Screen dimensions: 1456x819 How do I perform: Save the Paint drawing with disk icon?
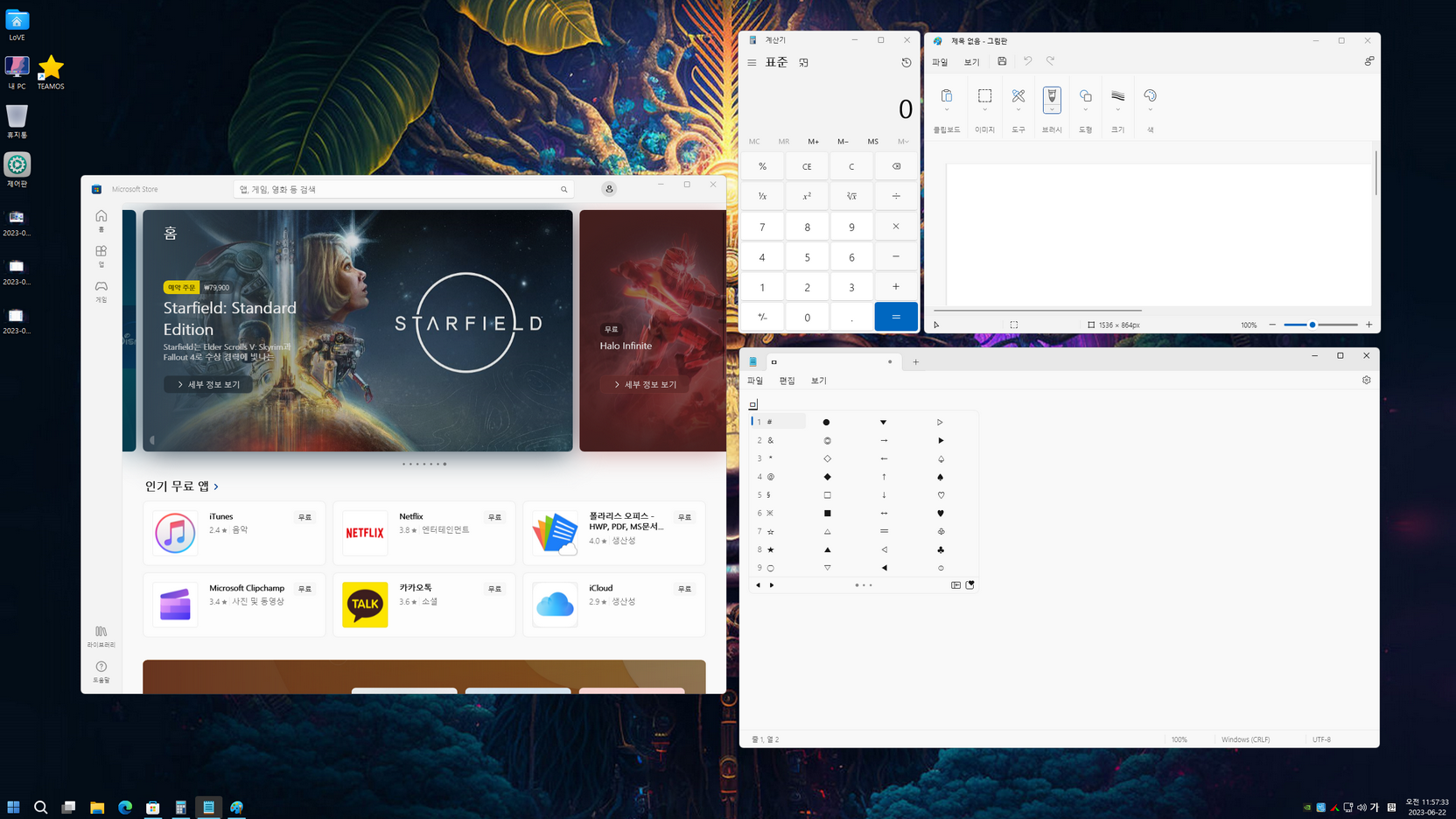click(1002, 61)
